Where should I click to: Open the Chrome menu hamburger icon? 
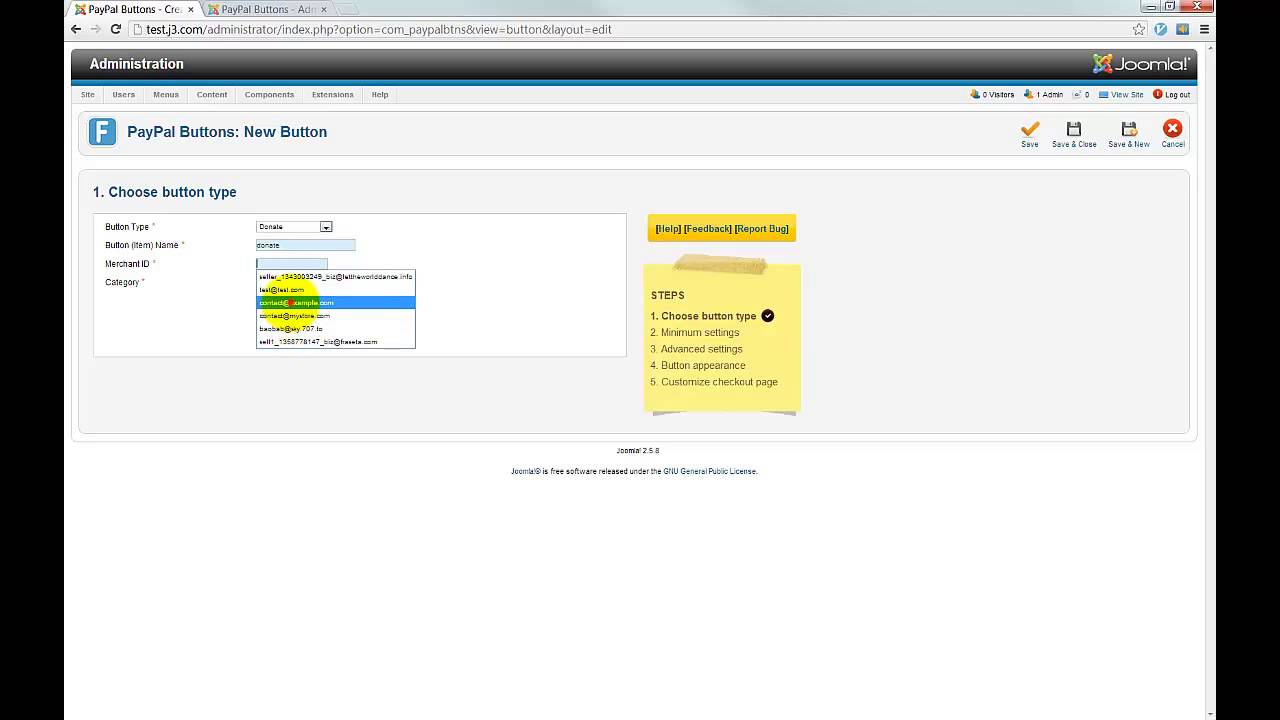click(x=1204, y=29)
